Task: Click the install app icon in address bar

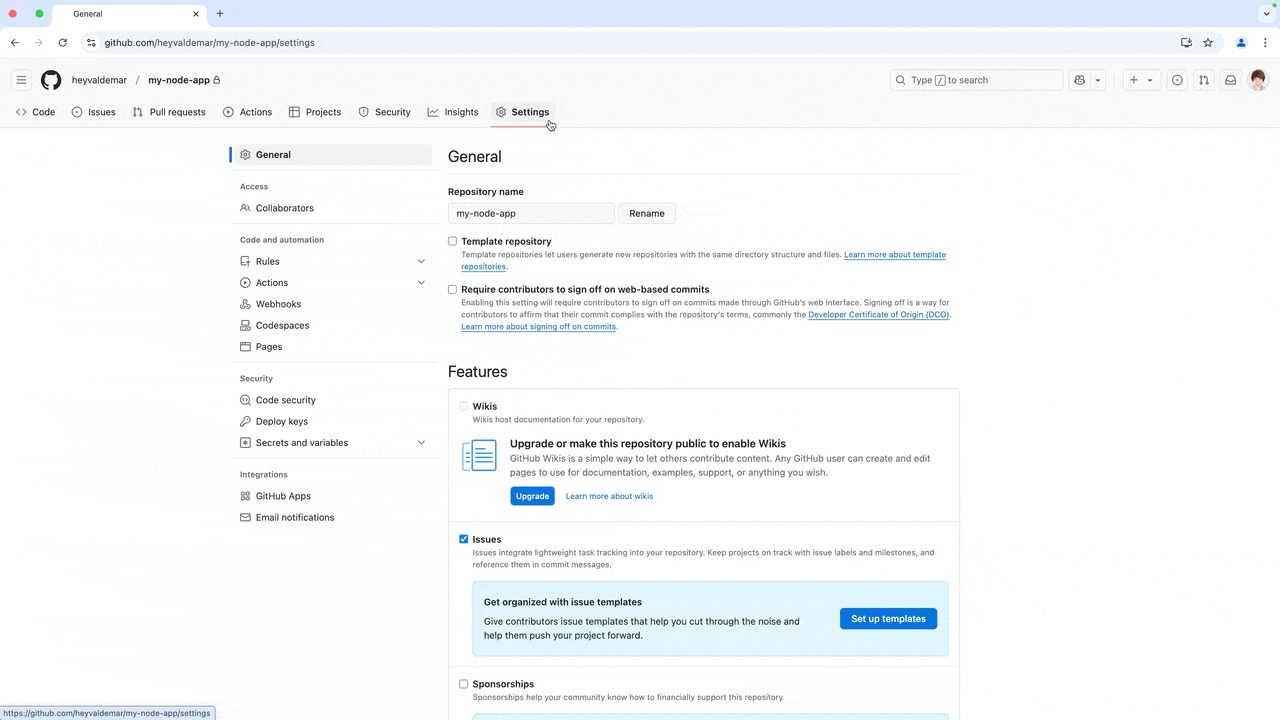Action: pos(1186,43)
